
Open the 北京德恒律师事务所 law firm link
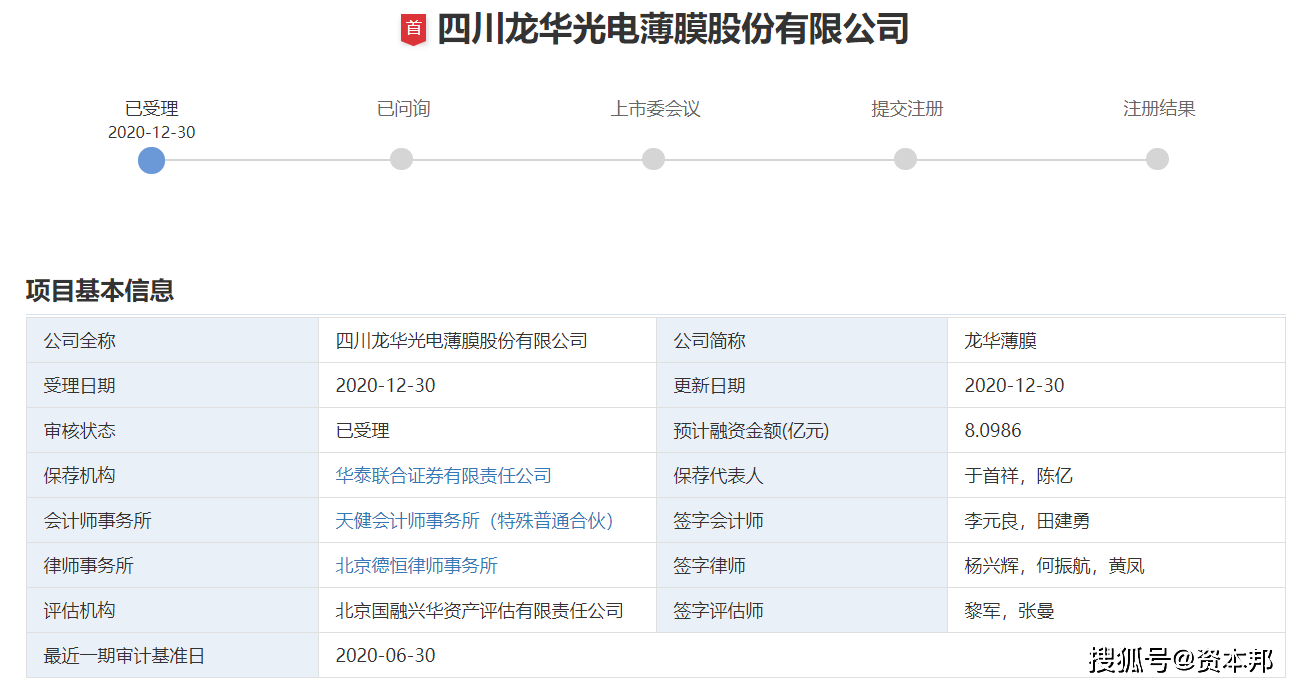(x=416, y=566)
